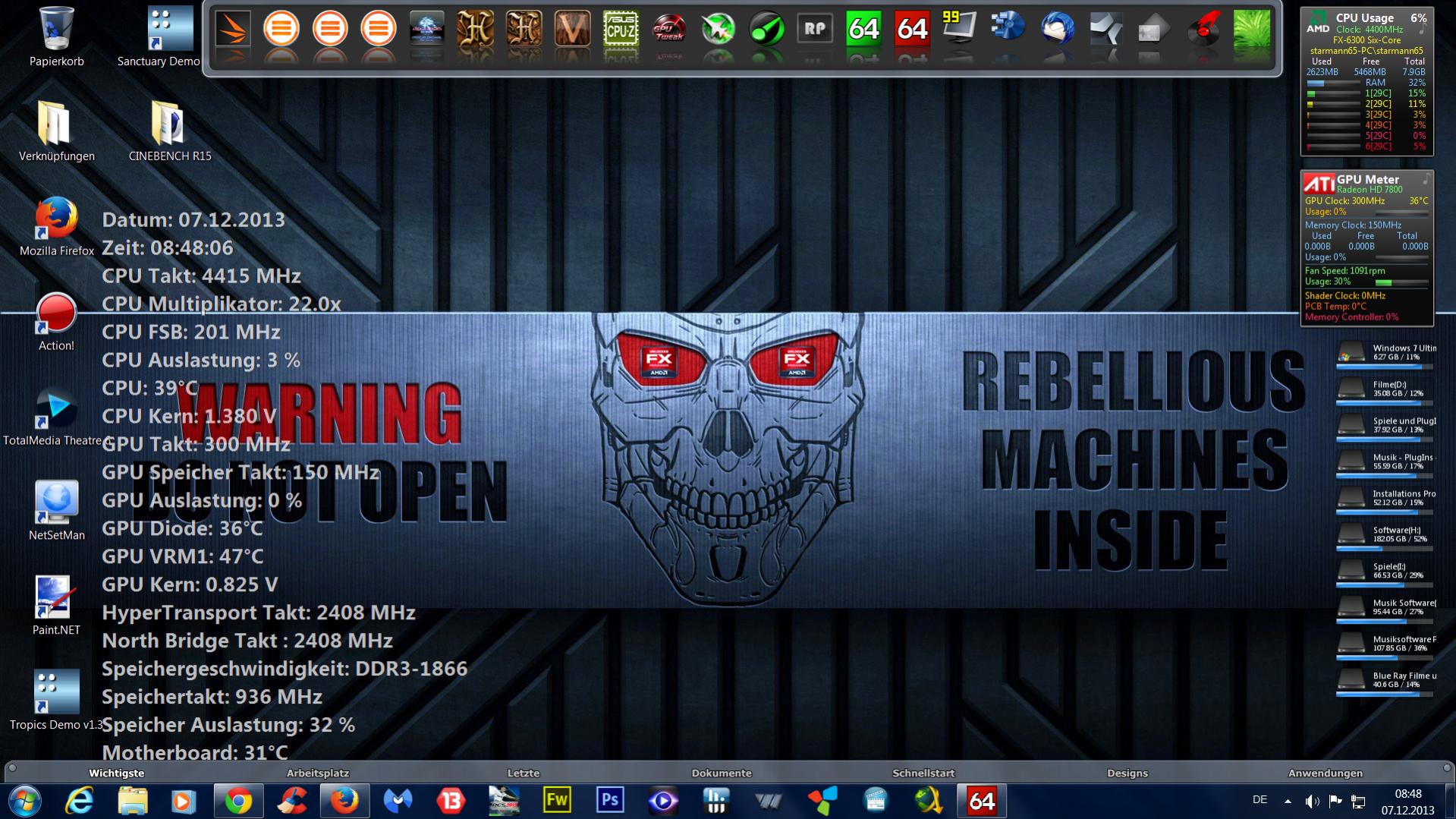
Task: Select the Paint.NET desktop shortcut
Action: click(x=56, y=605)
